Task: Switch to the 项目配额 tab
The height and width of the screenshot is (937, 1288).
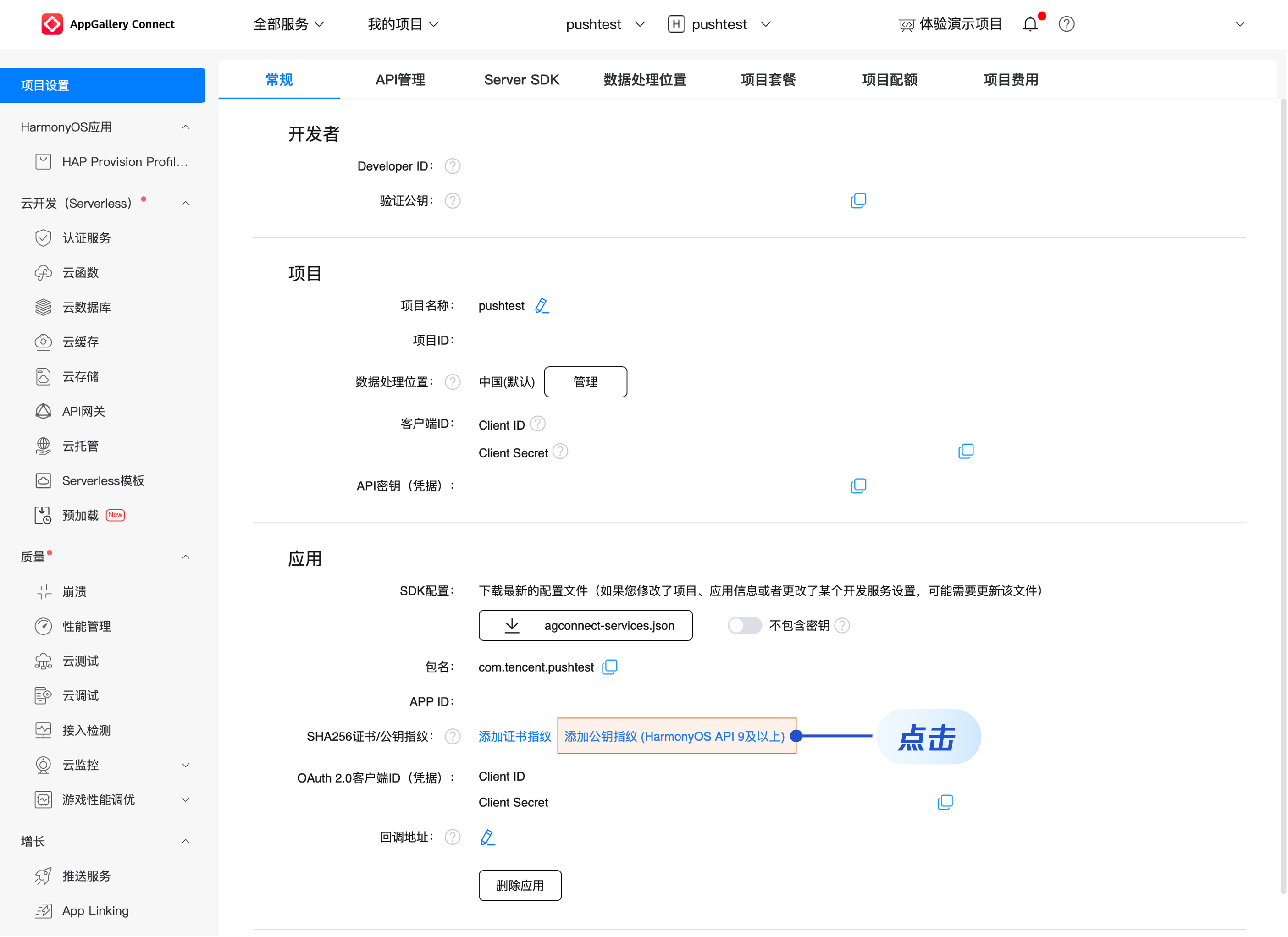Action: click(x=890, y=79)
